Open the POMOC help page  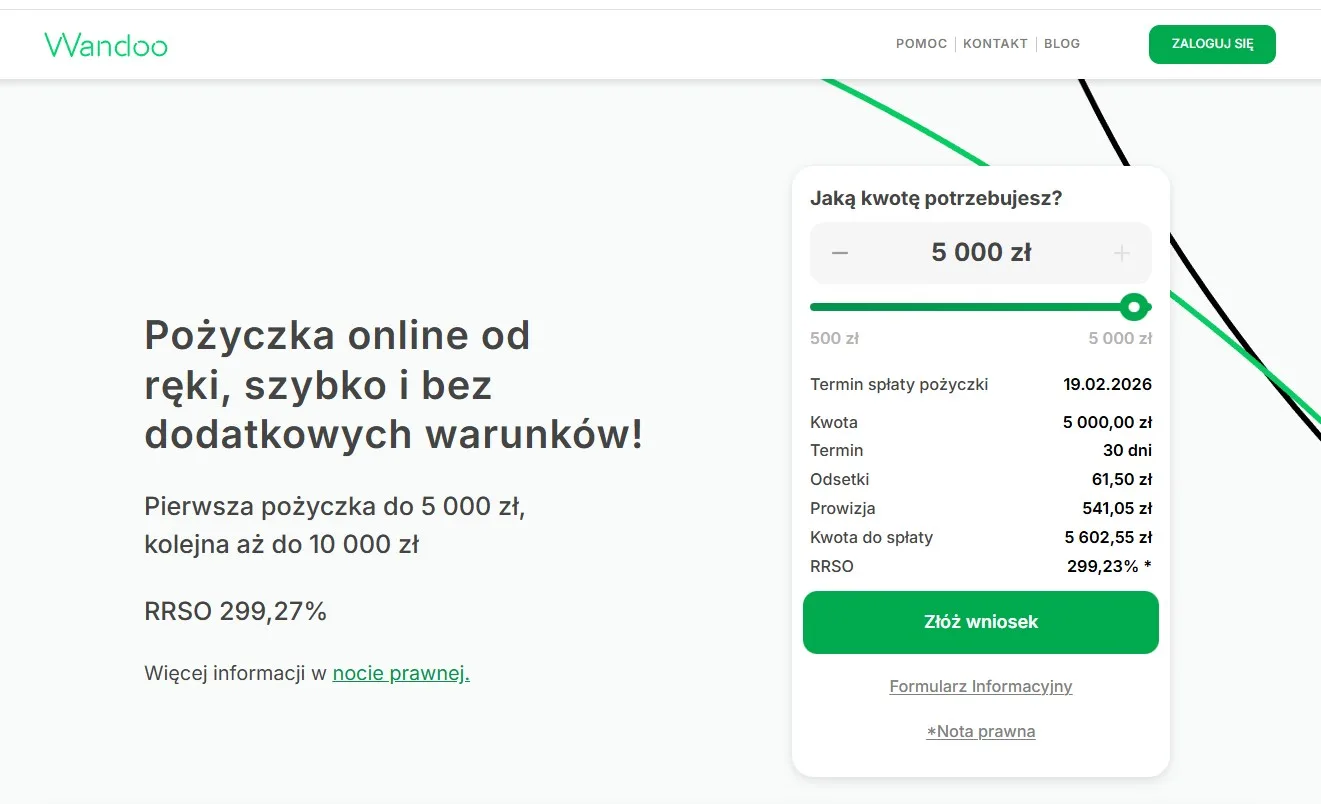921,44
